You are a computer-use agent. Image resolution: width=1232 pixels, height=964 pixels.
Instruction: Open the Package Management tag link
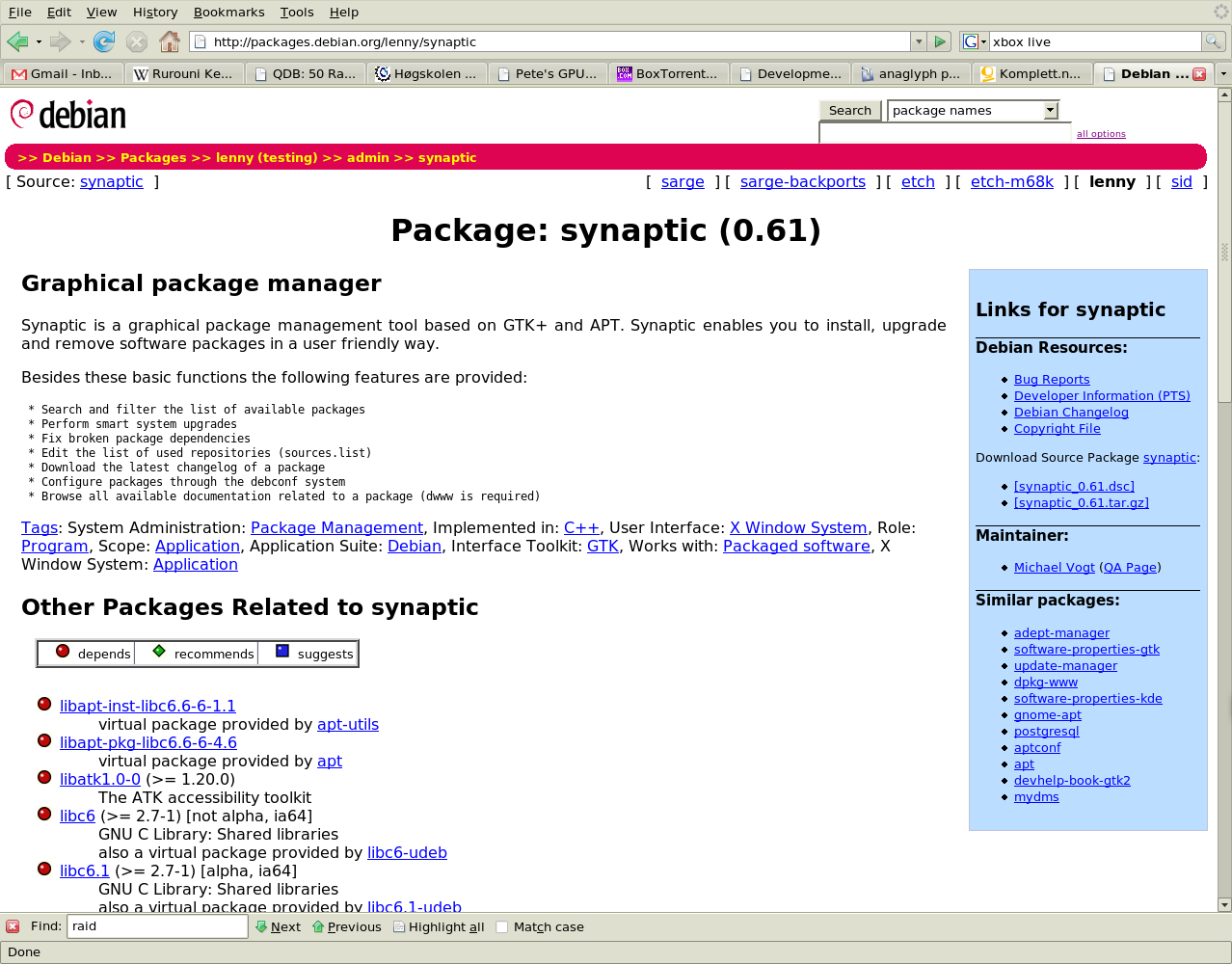[x=336, y=527]
